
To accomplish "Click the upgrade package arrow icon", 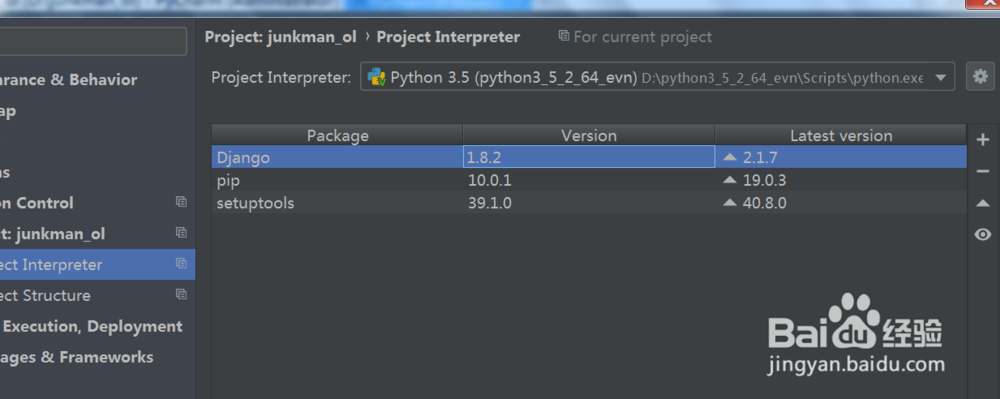I will [x=983, y=203].
